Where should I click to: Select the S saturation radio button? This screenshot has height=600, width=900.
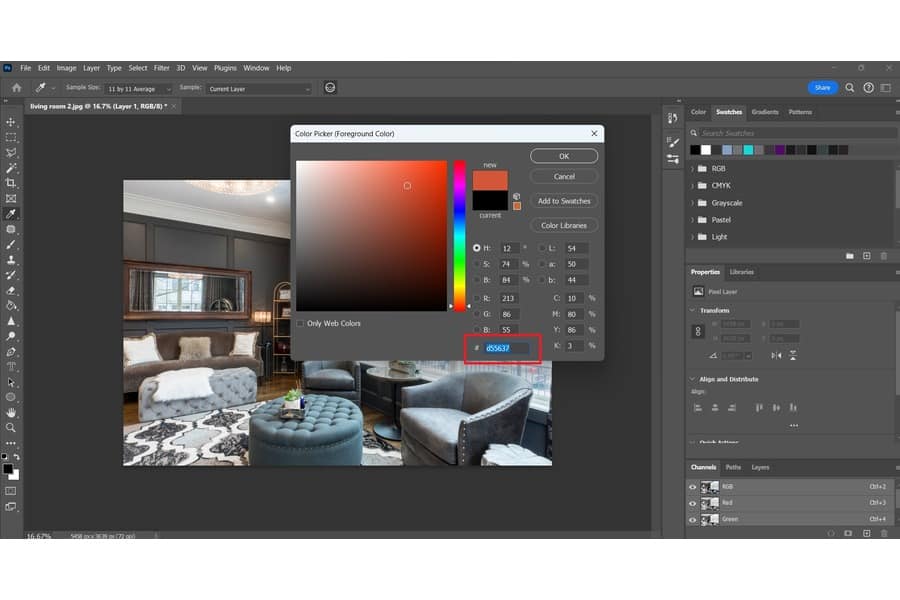point(476,264)
